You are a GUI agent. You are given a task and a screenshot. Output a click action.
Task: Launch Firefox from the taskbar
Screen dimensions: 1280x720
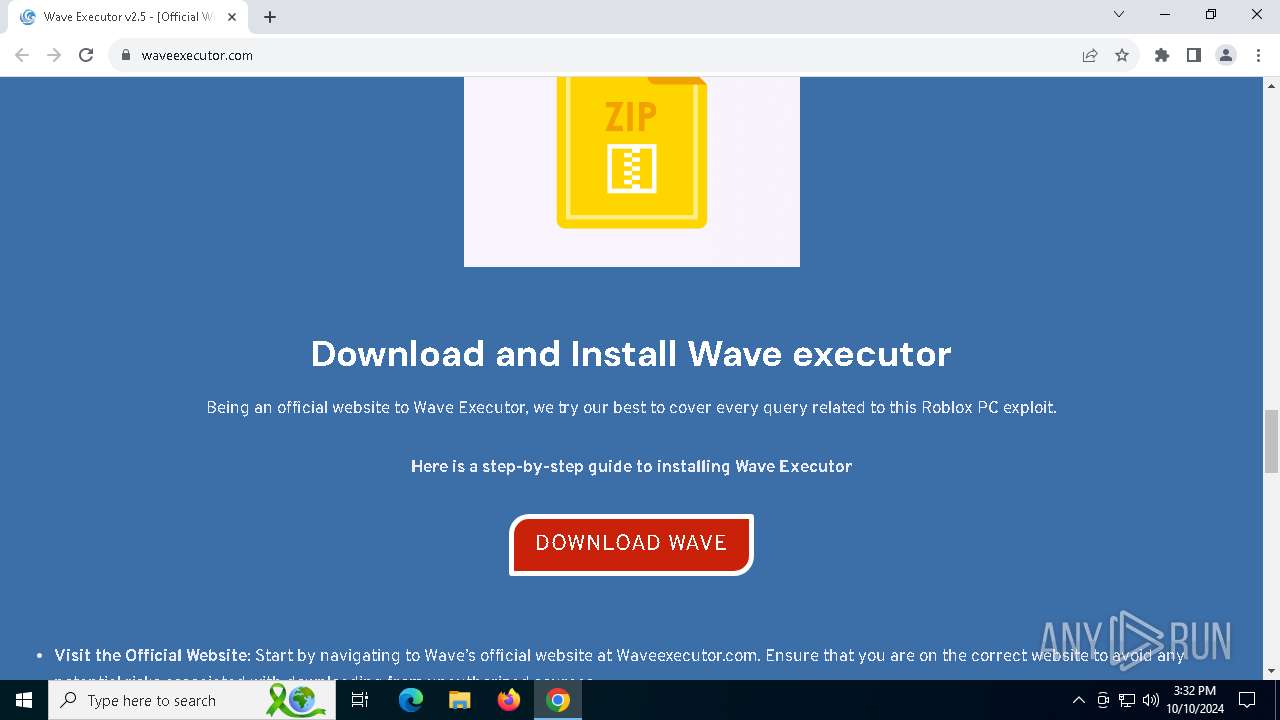pyautogui.click(x=509, y=700)
